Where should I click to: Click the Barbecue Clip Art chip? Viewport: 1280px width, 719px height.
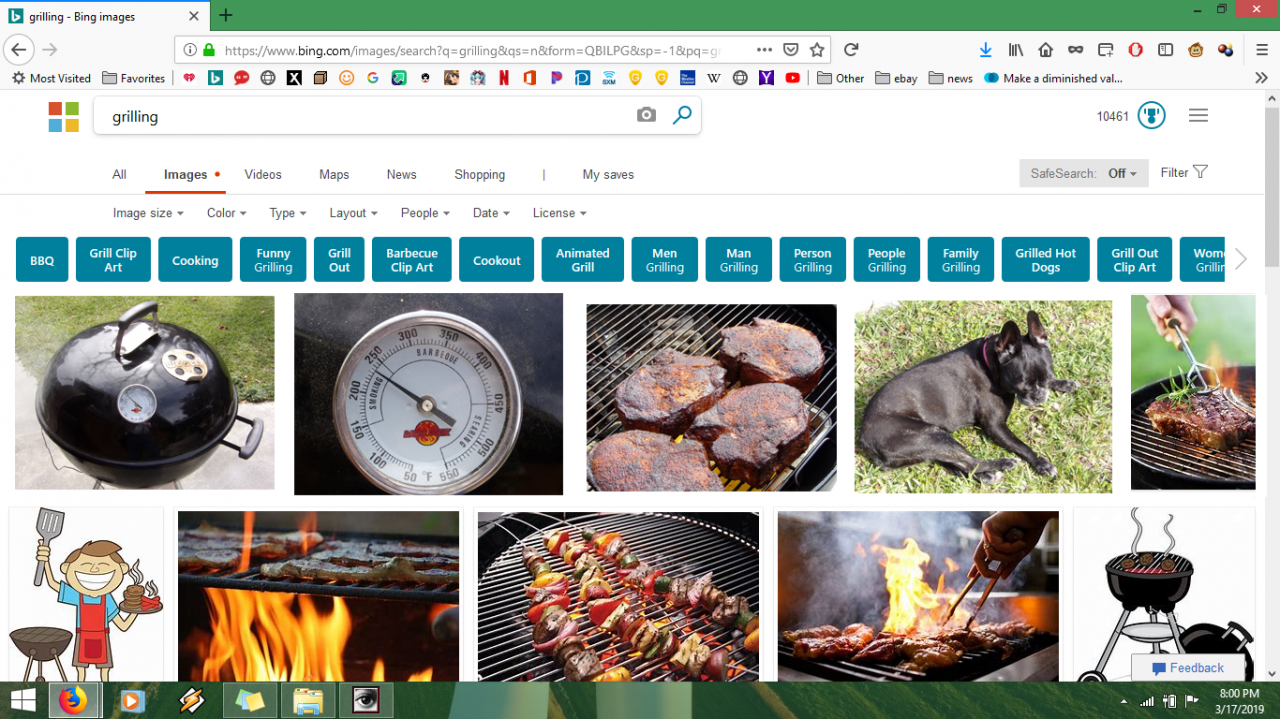pos(412,260)
